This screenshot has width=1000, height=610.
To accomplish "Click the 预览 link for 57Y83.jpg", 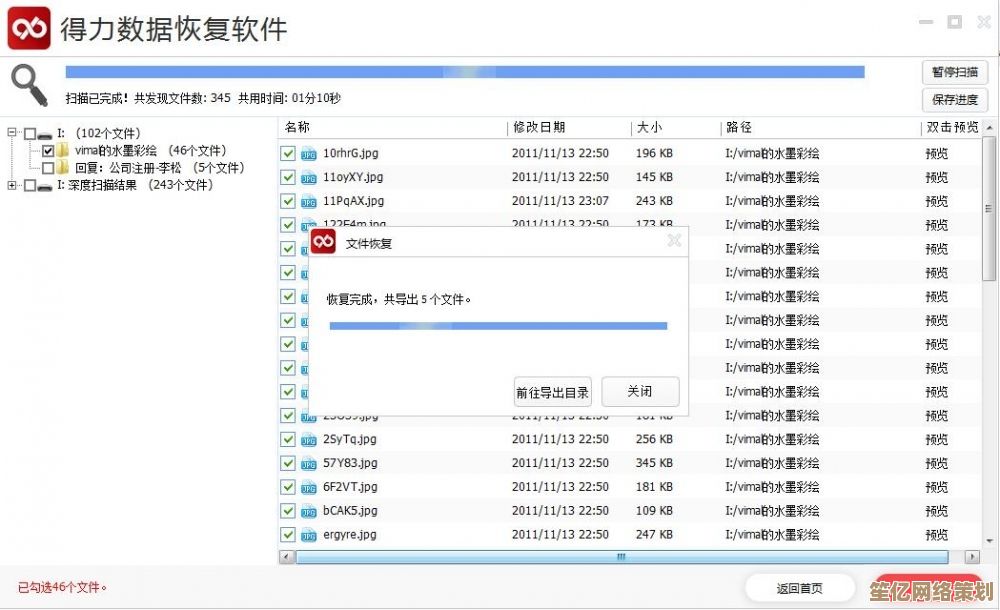I will [936, 463].
